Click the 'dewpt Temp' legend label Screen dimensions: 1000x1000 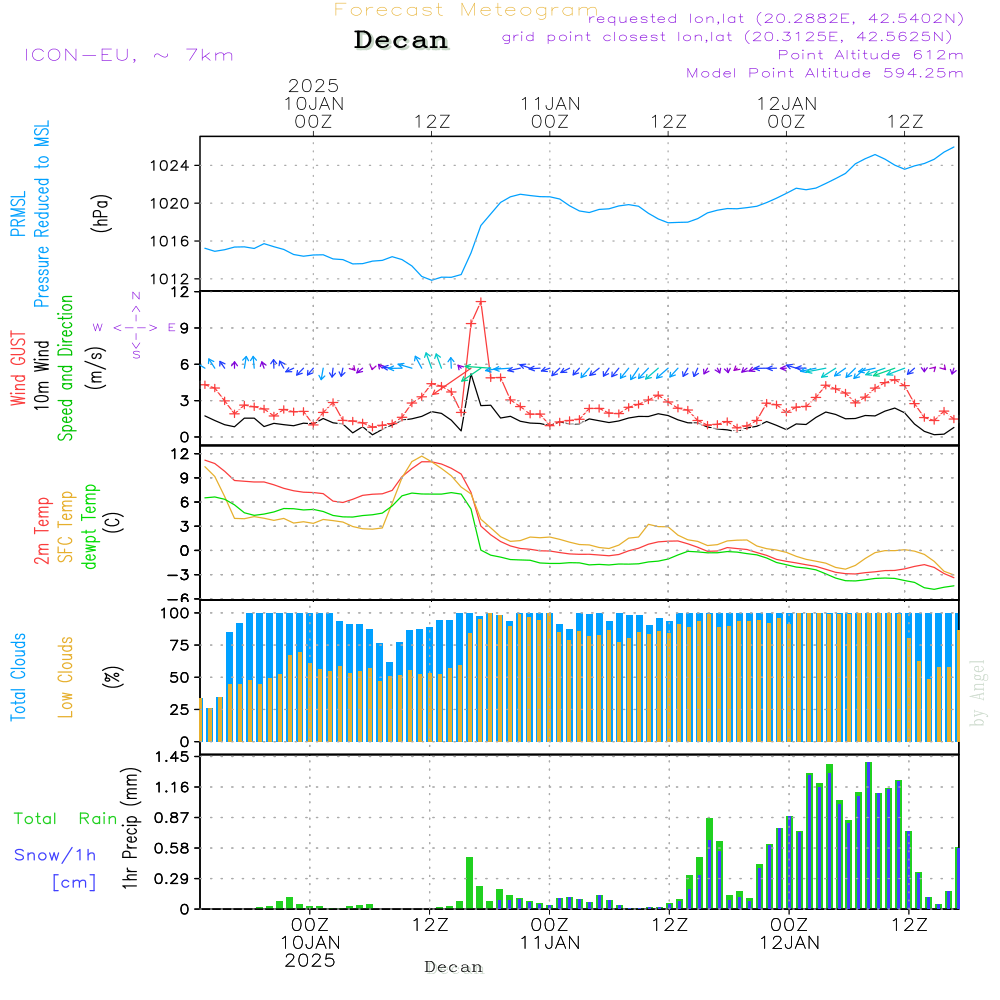pyautogui.click(x=89, y=526)
